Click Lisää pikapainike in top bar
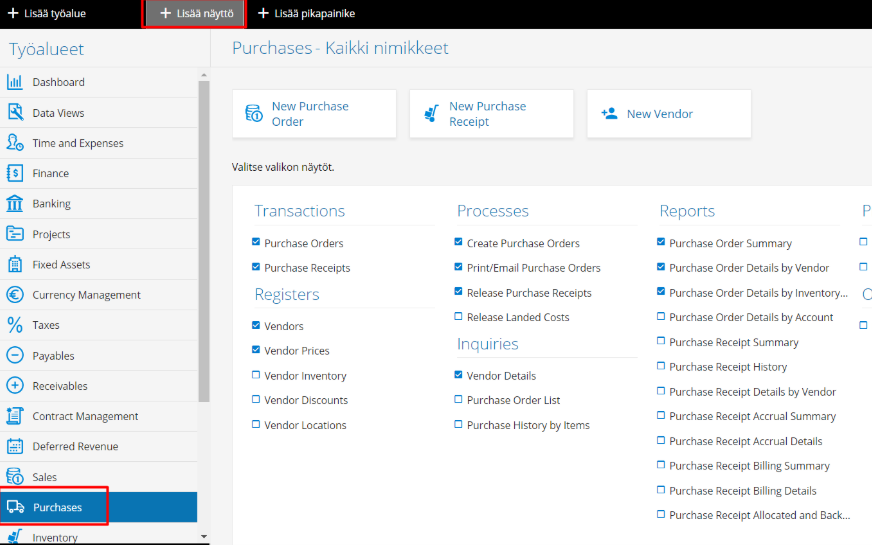This screenshot has height=545, width=872. pyautogui.click(x=306, y=13)
